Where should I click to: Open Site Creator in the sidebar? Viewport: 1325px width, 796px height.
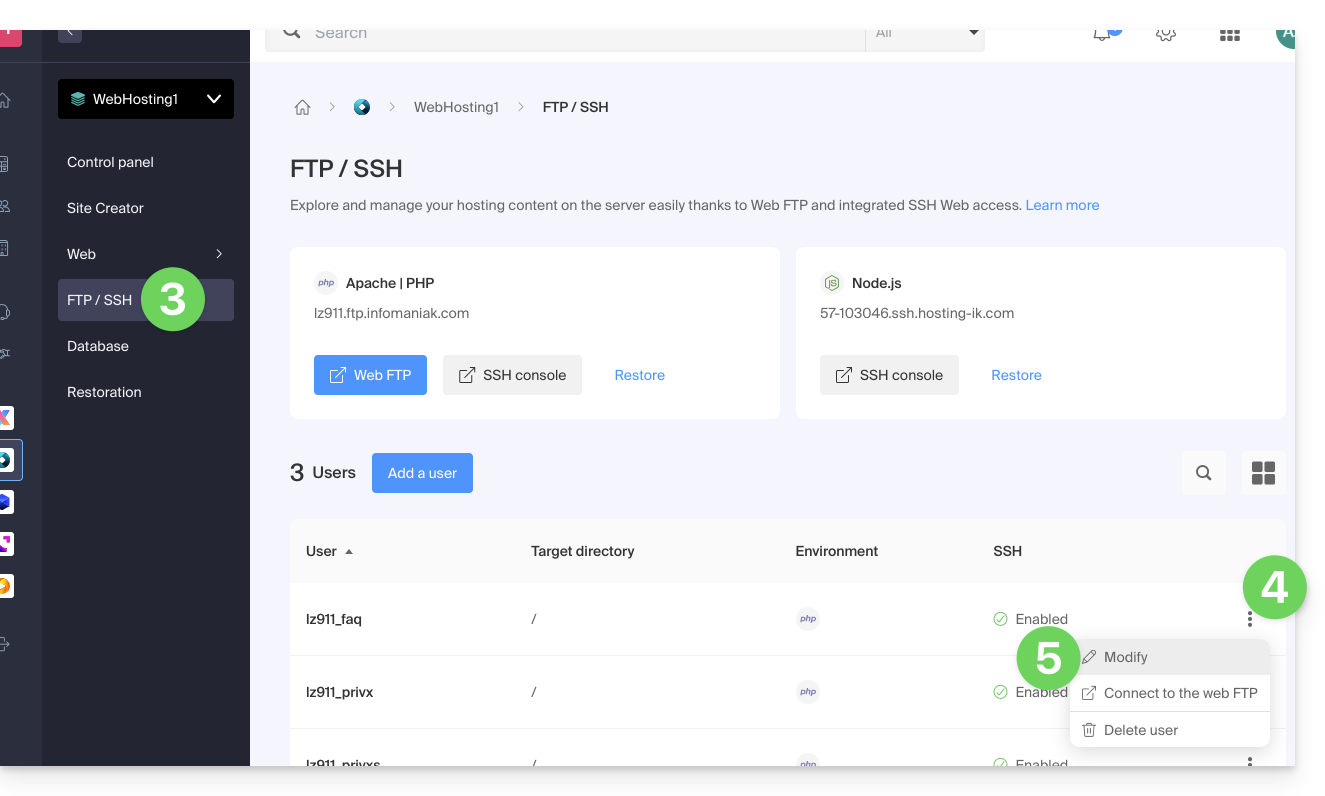[105, 208]
